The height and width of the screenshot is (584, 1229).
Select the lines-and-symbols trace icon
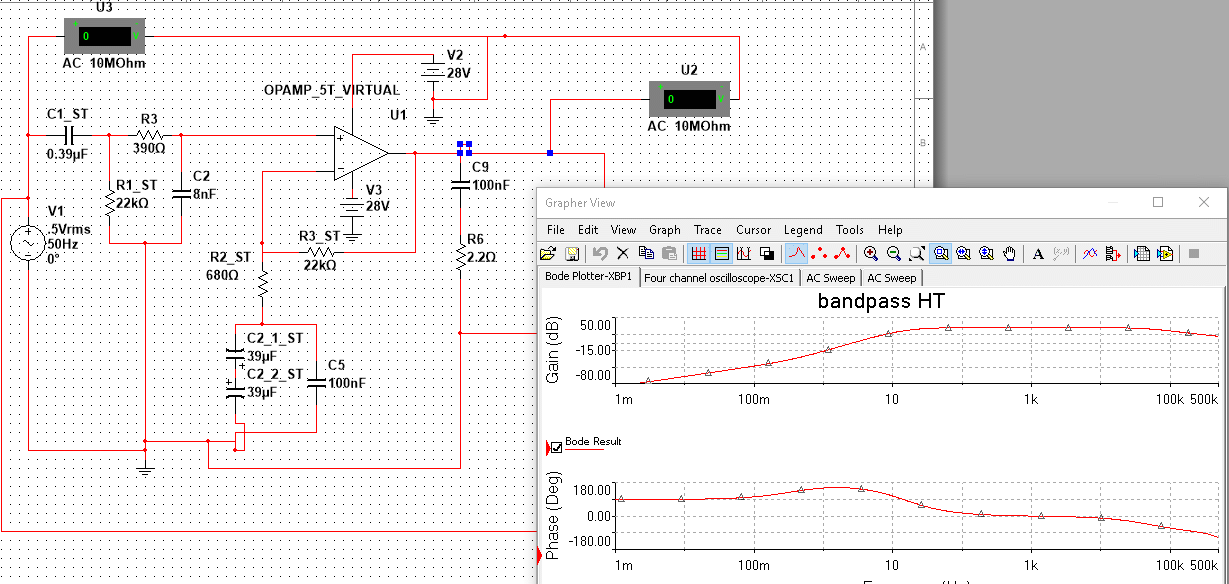coord(843,254)
